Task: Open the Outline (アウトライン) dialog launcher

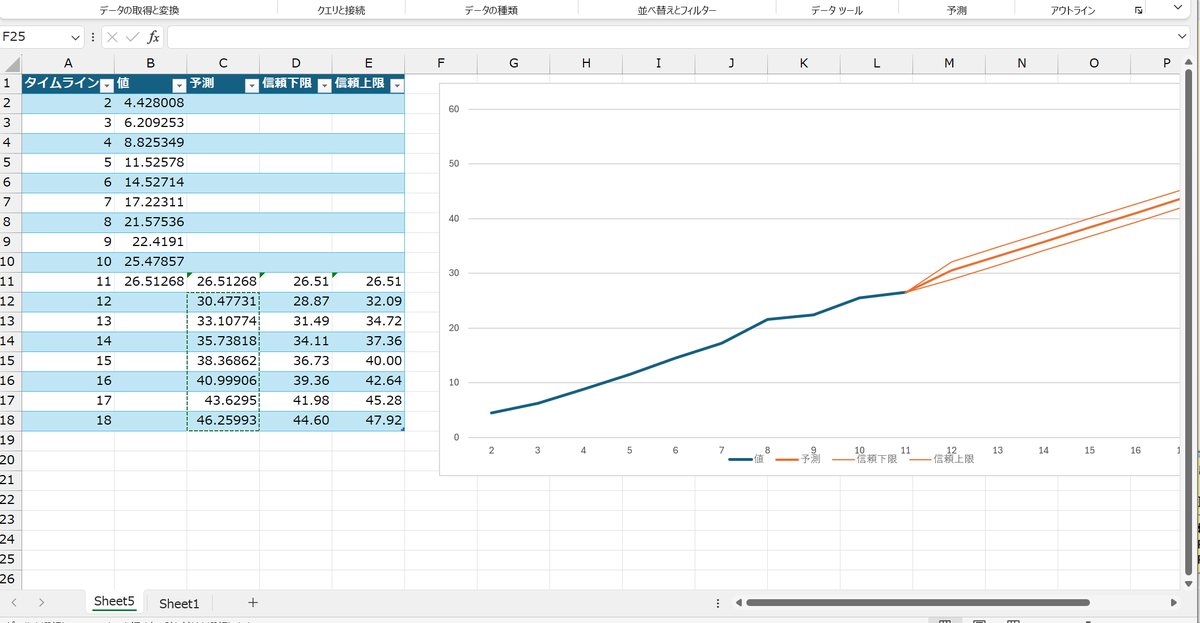Action: coord(1139,10)
